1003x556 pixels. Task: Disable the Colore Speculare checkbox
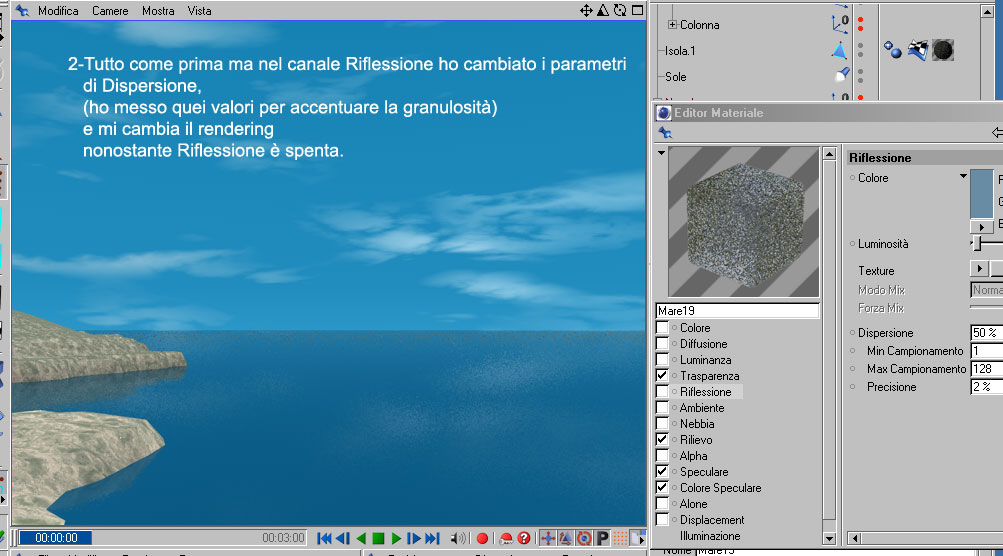pos(662,488)
